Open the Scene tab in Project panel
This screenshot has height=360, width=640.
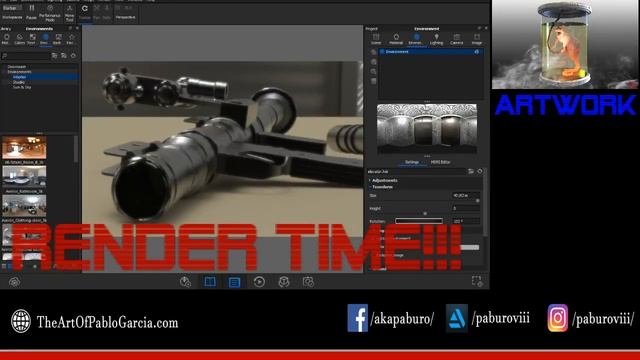click(376, 40)
